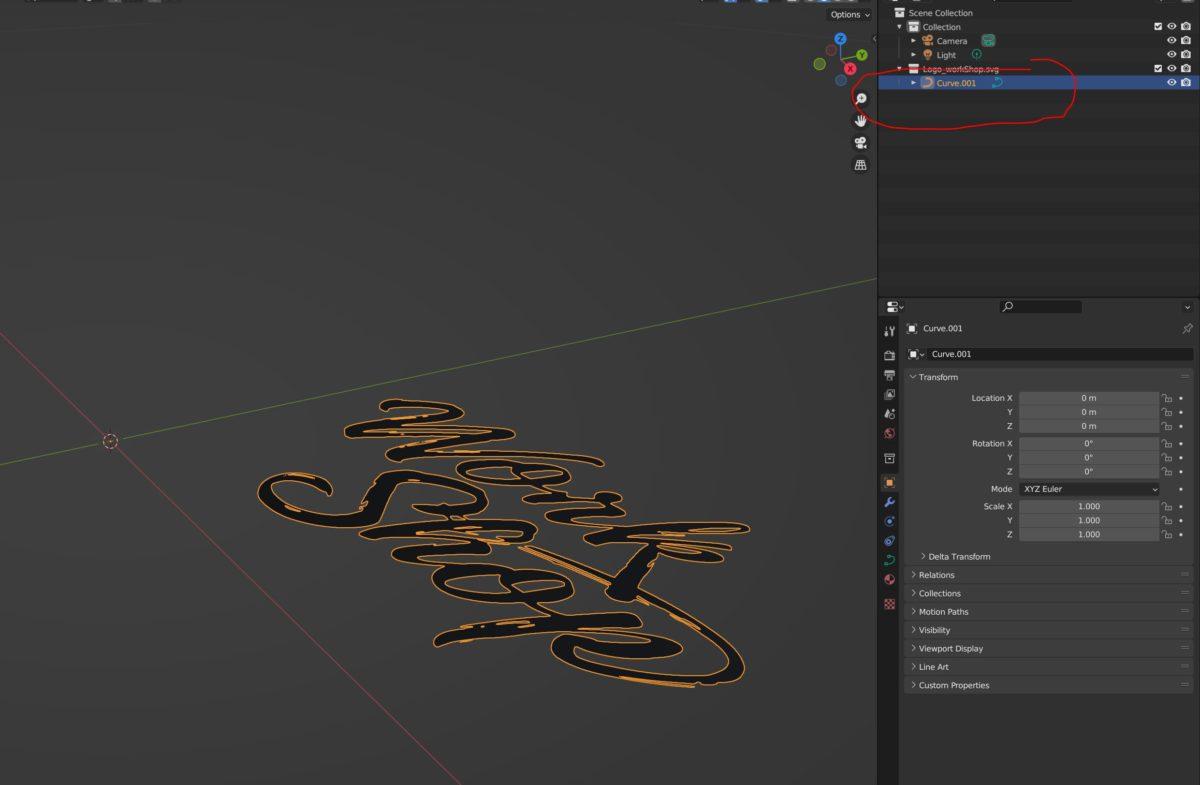Open the Physics properties tab
This screenshot has width=1200, height=785.
(x=889, y=521)
